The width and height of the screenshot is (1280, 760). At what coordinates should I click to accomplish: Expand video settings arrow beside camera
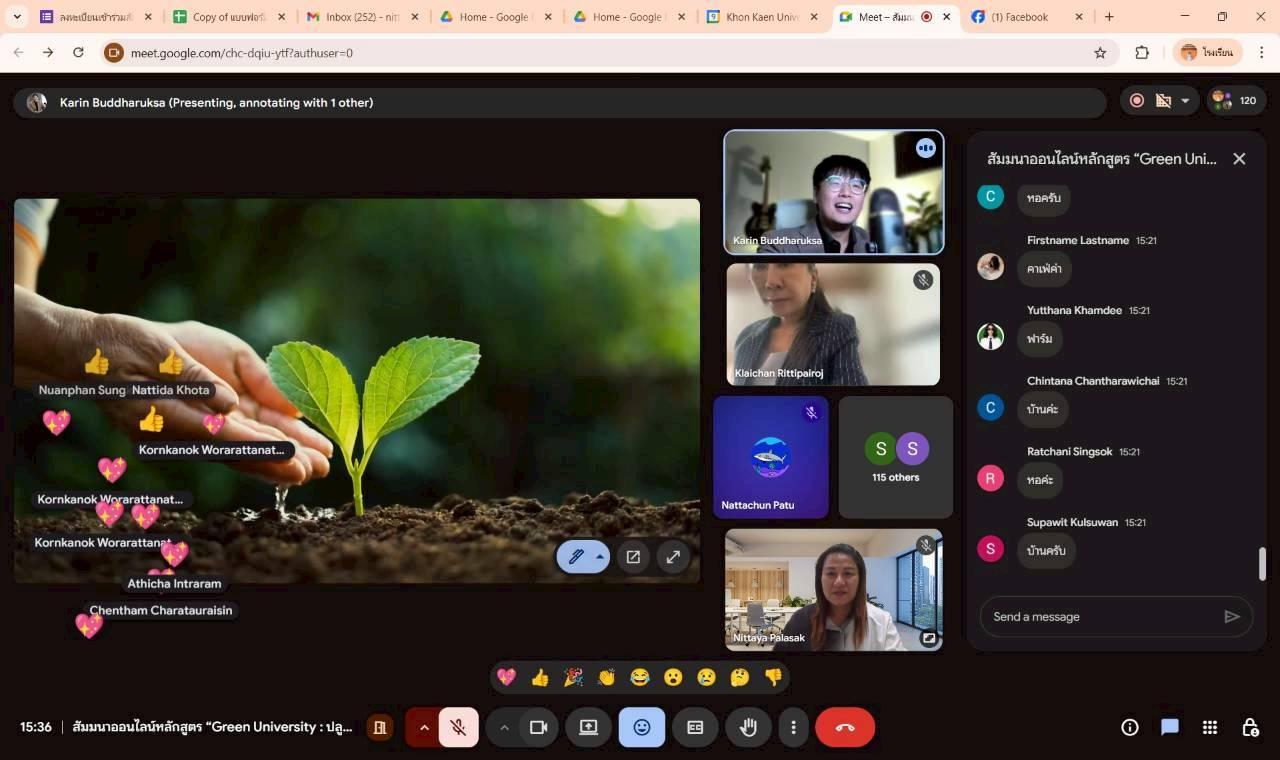pyautogui.click(x=504, y=727)
